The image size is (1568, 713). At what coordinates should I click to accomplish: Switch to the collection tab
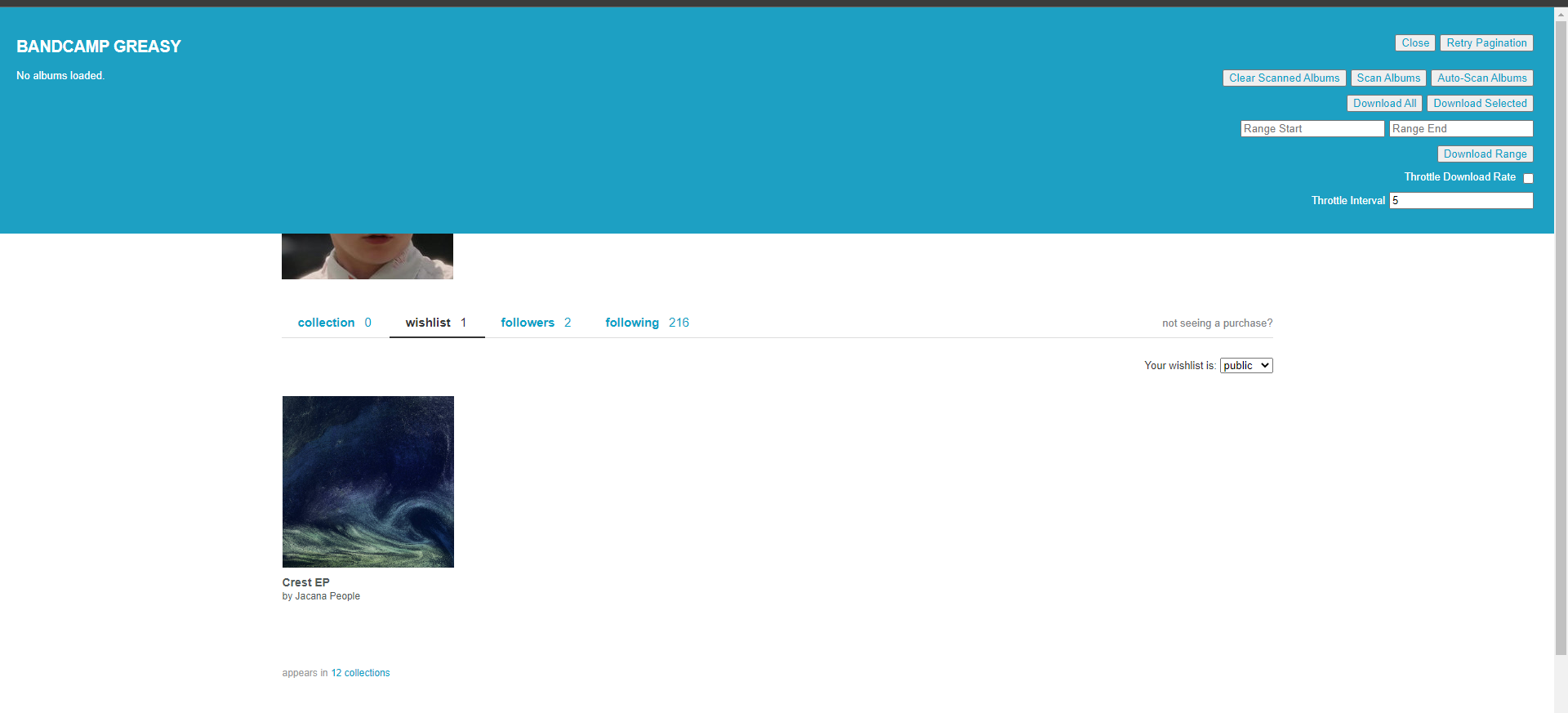pyautogui.click(x=334, y=323)
